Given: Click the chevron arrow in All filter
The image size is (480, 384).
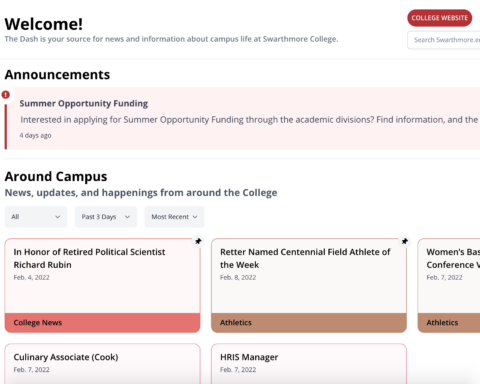Looking at the screenshot, I should [58, 217].
